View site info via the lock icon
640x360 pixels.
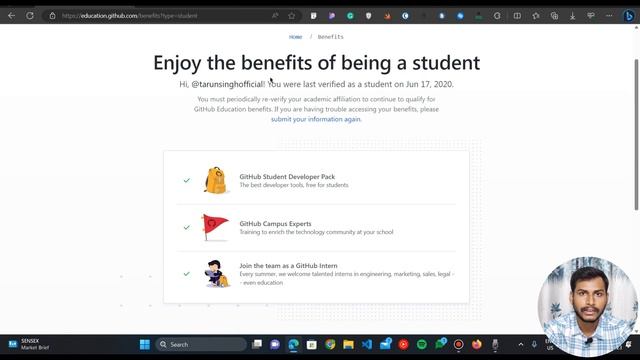pyautogui.click(x=52, y=16)
